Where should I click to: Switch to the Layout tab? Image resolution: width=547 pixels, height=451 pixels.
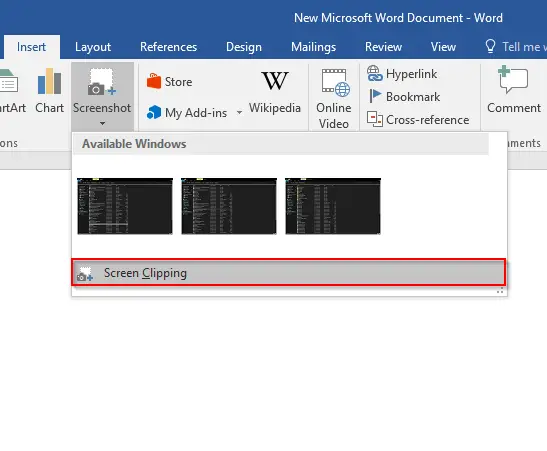93,47
